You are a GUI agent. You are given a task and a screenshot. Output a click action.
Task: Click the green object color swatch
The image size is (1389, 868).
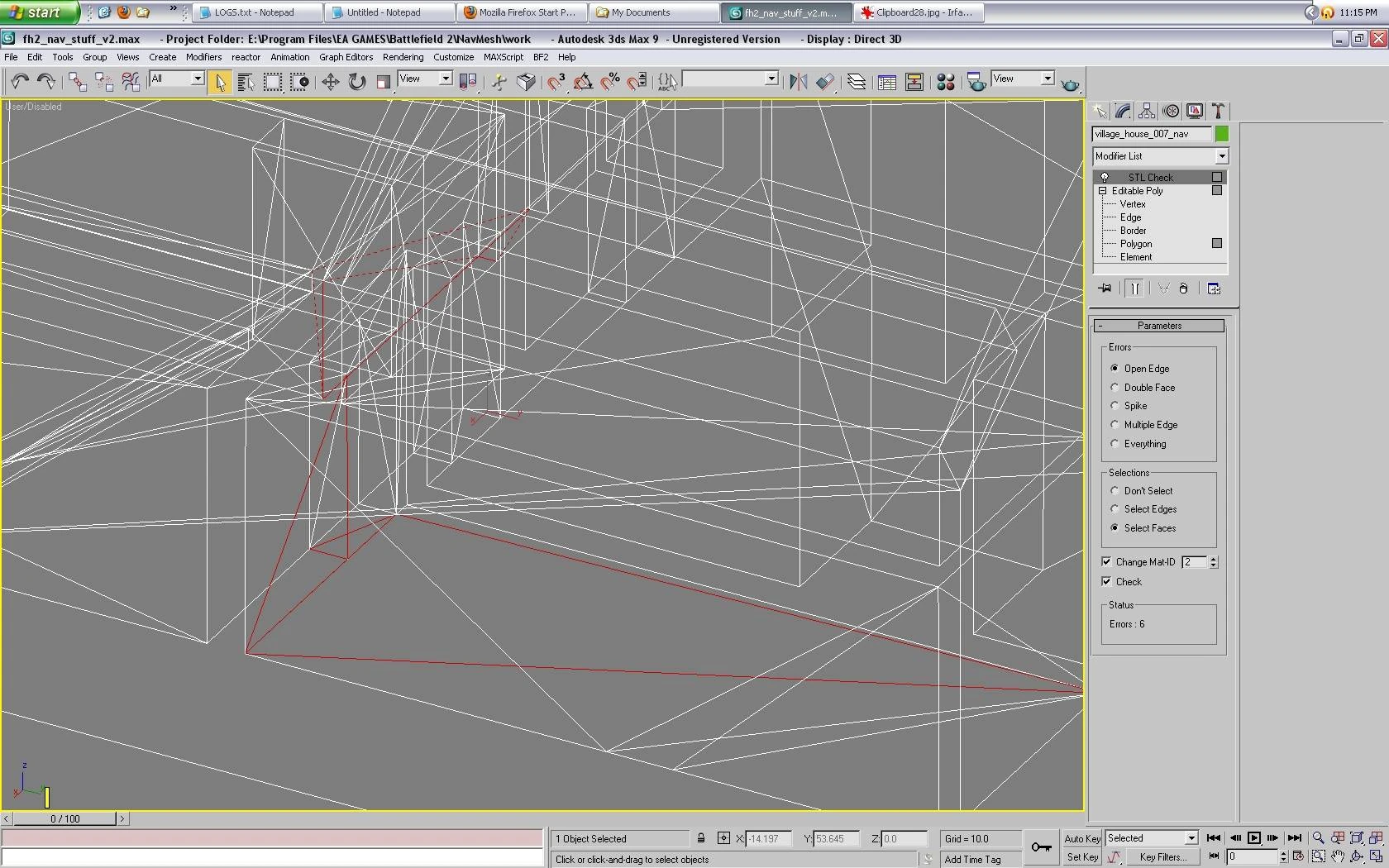coord(1222,134)
